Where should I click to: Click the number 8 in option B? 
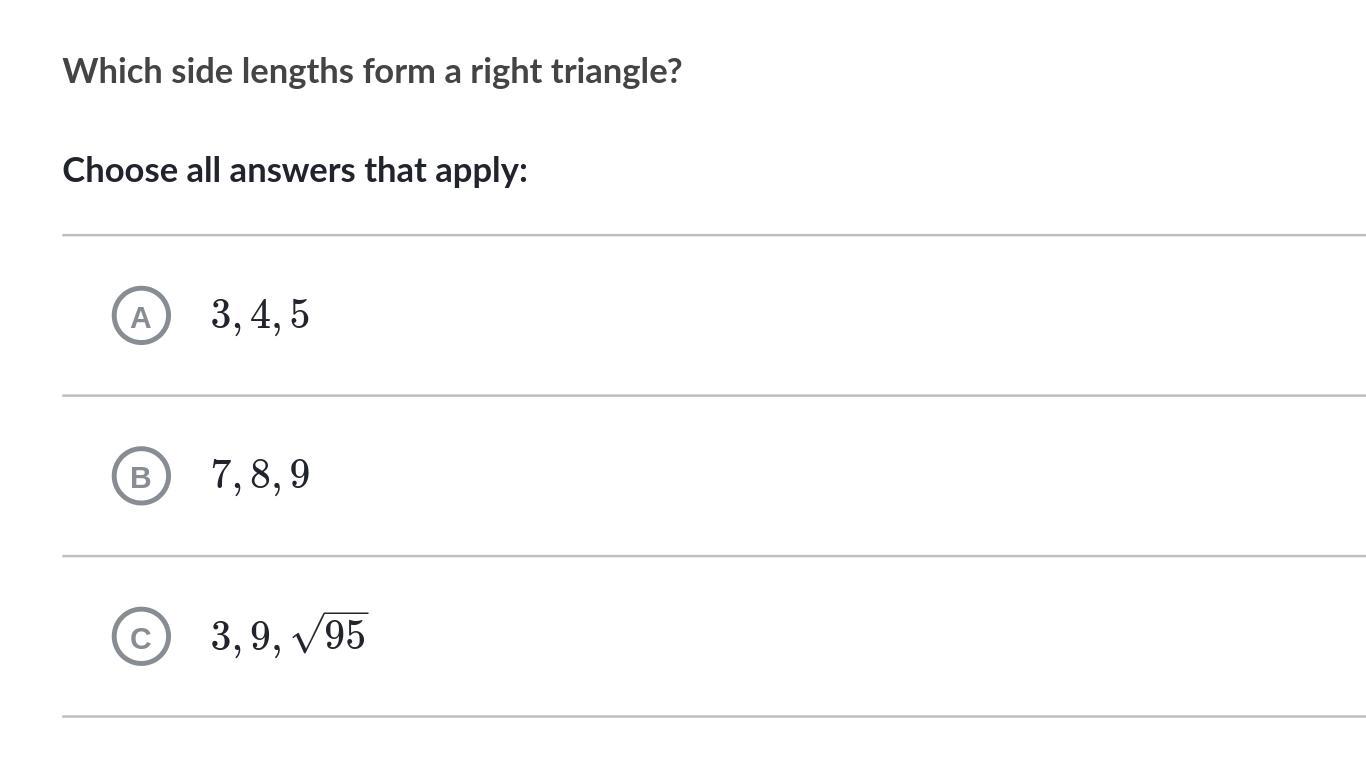pos(261,474)
